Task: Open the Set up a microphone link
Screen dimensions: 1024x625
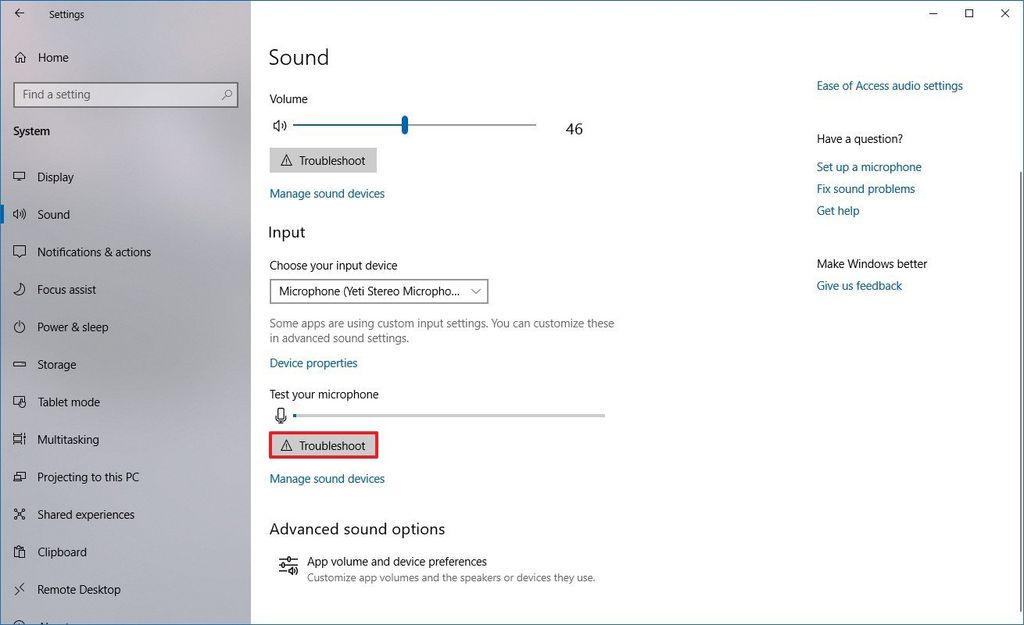Action: 869,166
